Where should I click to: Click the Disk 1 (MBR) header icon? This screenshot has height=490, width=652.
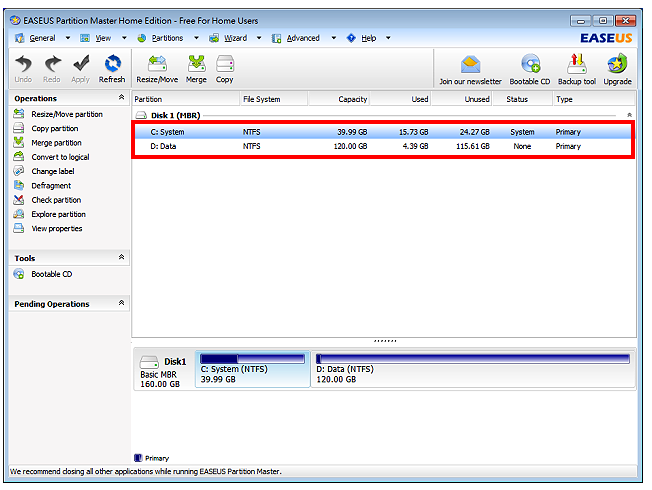coord(142,115)
